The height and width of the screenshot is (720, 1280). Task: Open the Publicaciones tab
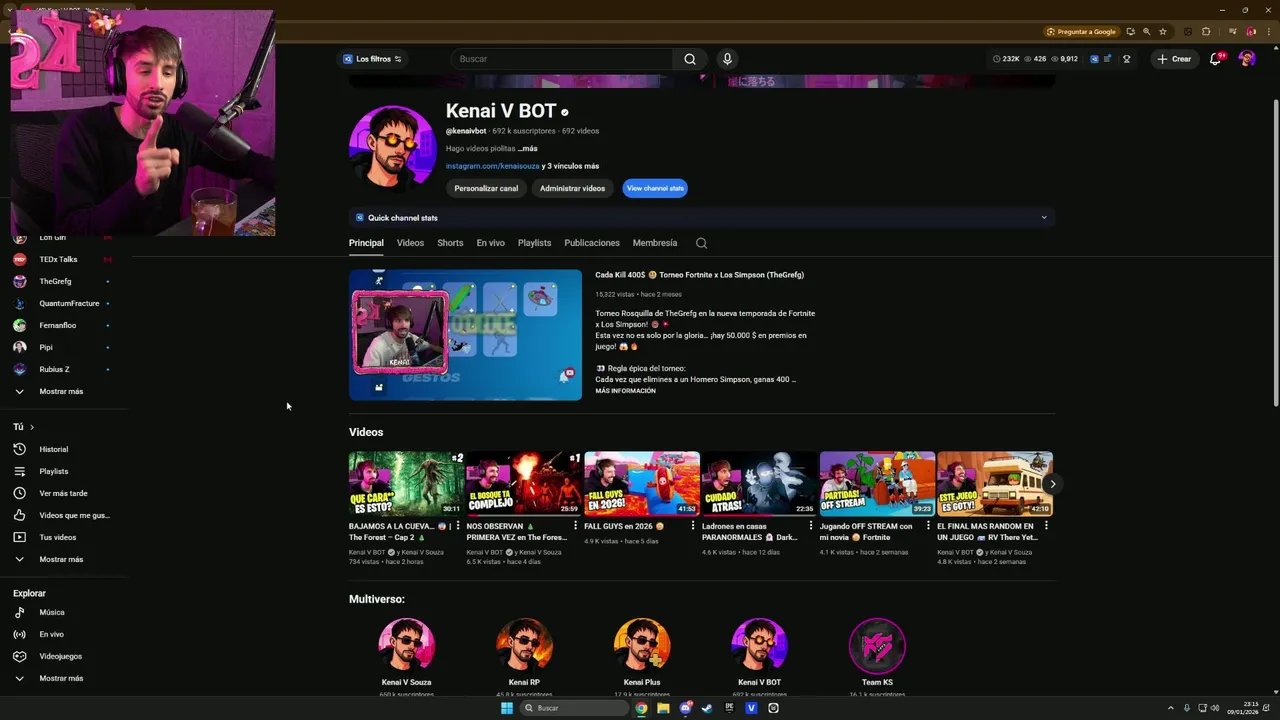(x=592, y=243)
